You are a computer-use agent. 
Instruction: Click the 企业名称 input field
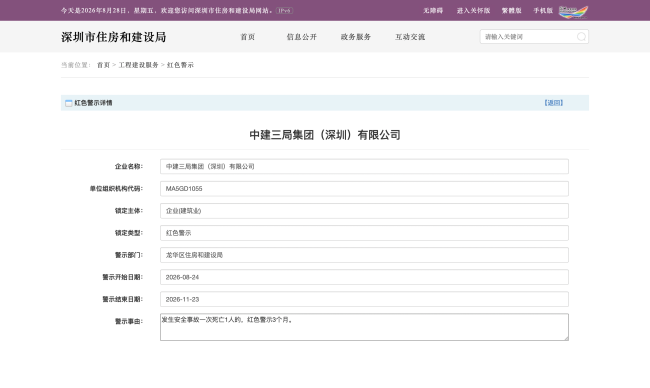click(364, 166)
